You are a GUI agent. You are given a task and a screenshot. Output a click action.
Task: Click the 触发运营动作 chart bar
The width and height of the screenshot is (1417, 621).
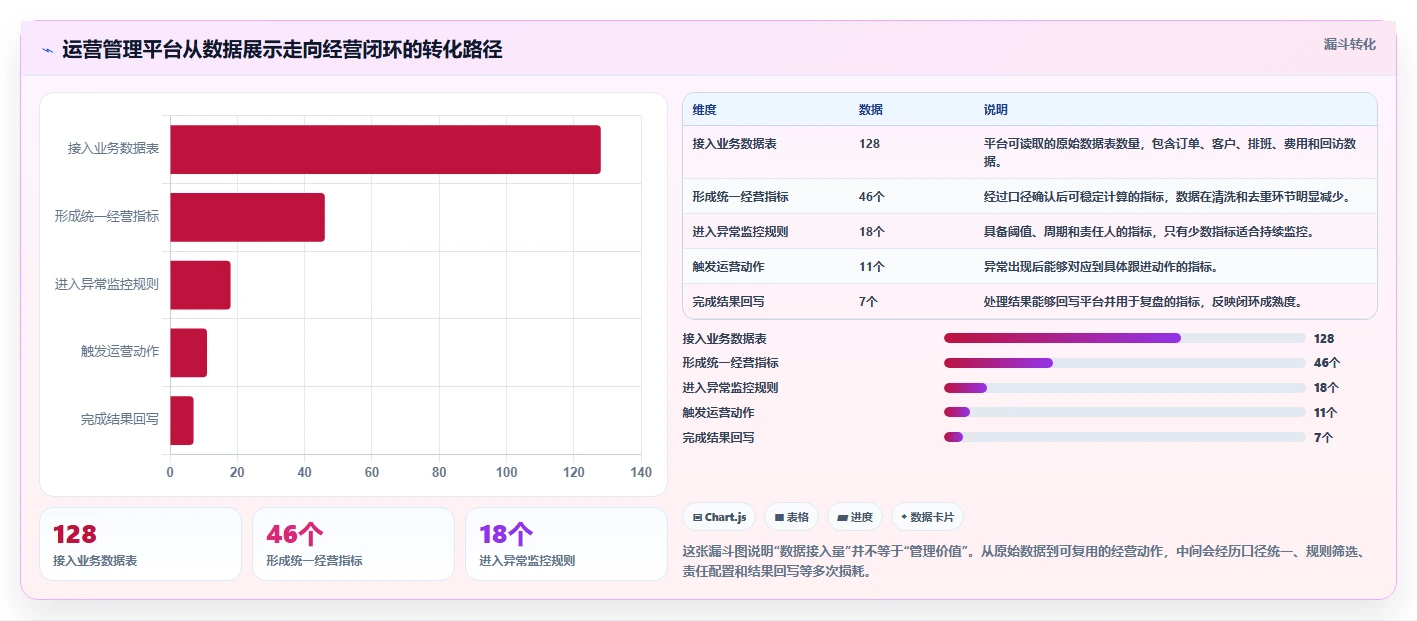tap(188, 353)
